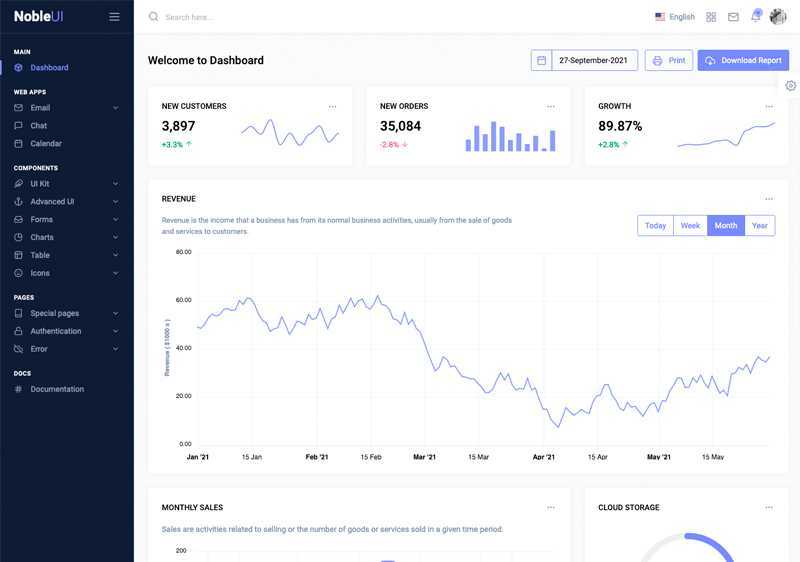The image size is (800, 562).
Task: Click the Print button
Action: click(x=669, y=61)
